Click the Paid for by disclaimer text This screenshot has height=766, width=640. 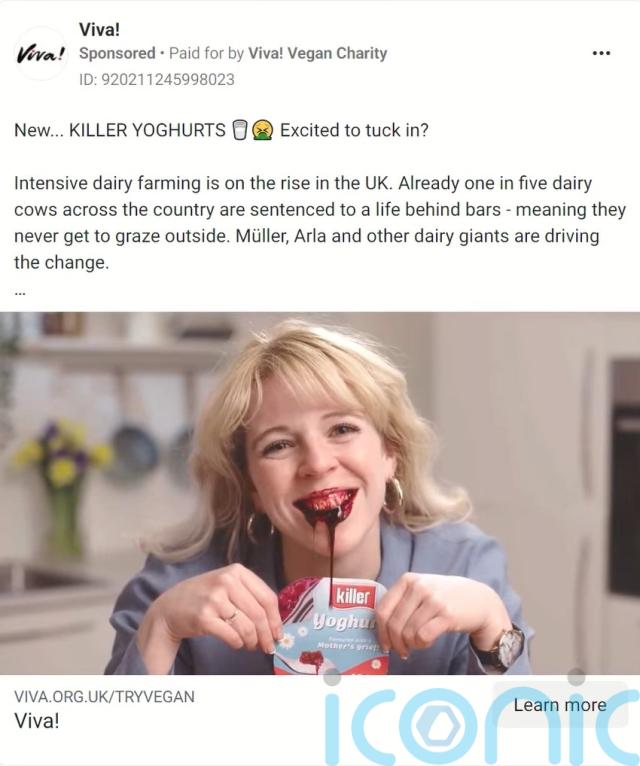click(x=206, y=53)
